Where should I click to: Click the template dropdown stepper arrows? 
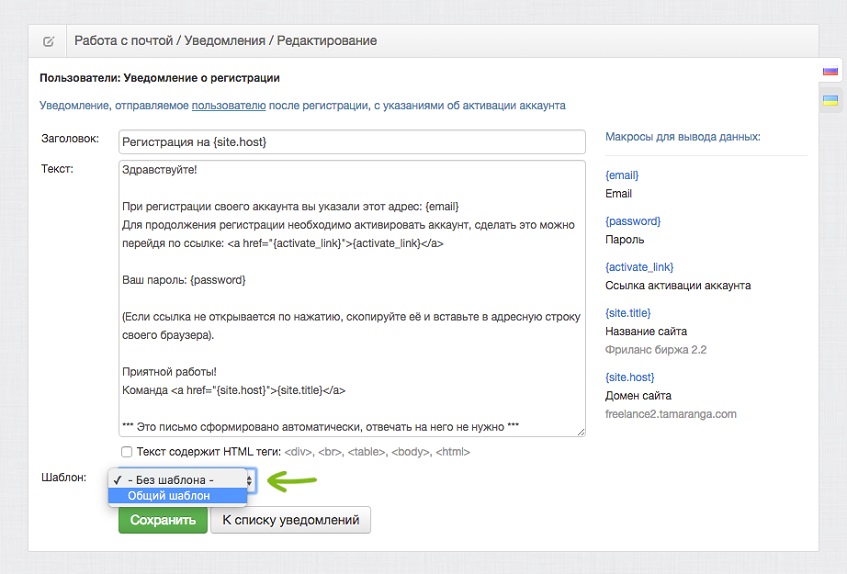(x=250, y=480)
